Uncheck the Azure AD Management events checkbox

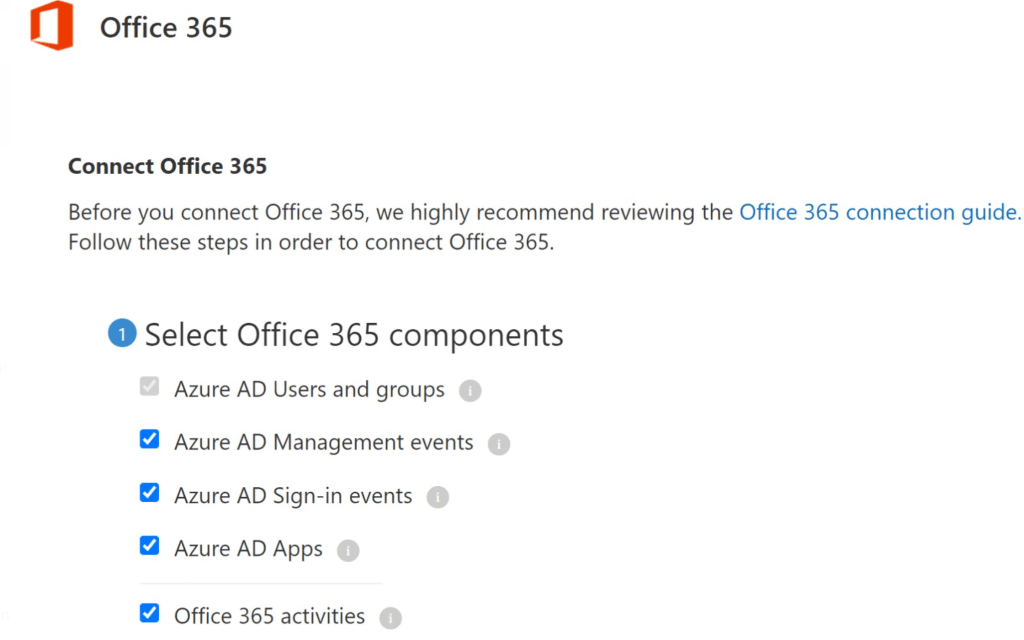pyautogui.click(x=150, y=439)
